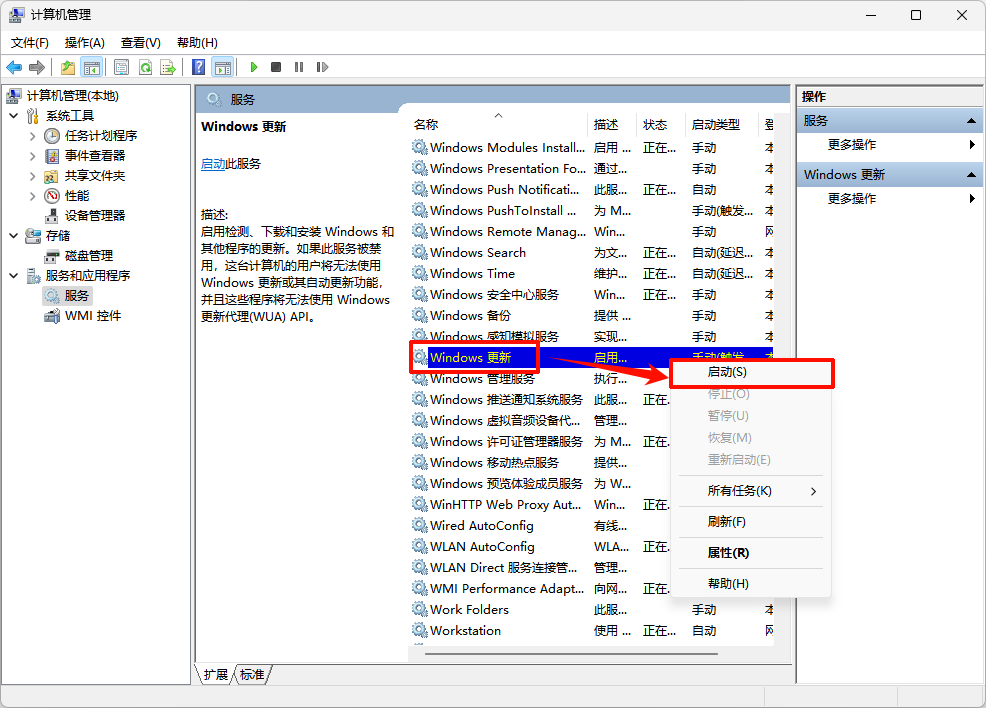
Task: Click the Start Service green play icon
Action: click(253, 67)
